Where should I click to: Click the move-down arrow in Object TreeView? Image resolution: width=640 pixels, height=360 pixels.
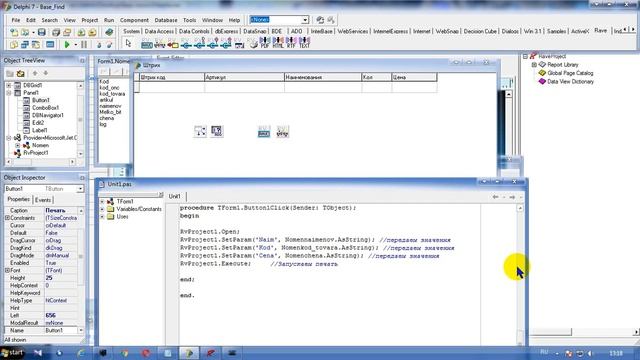point(45,73)
